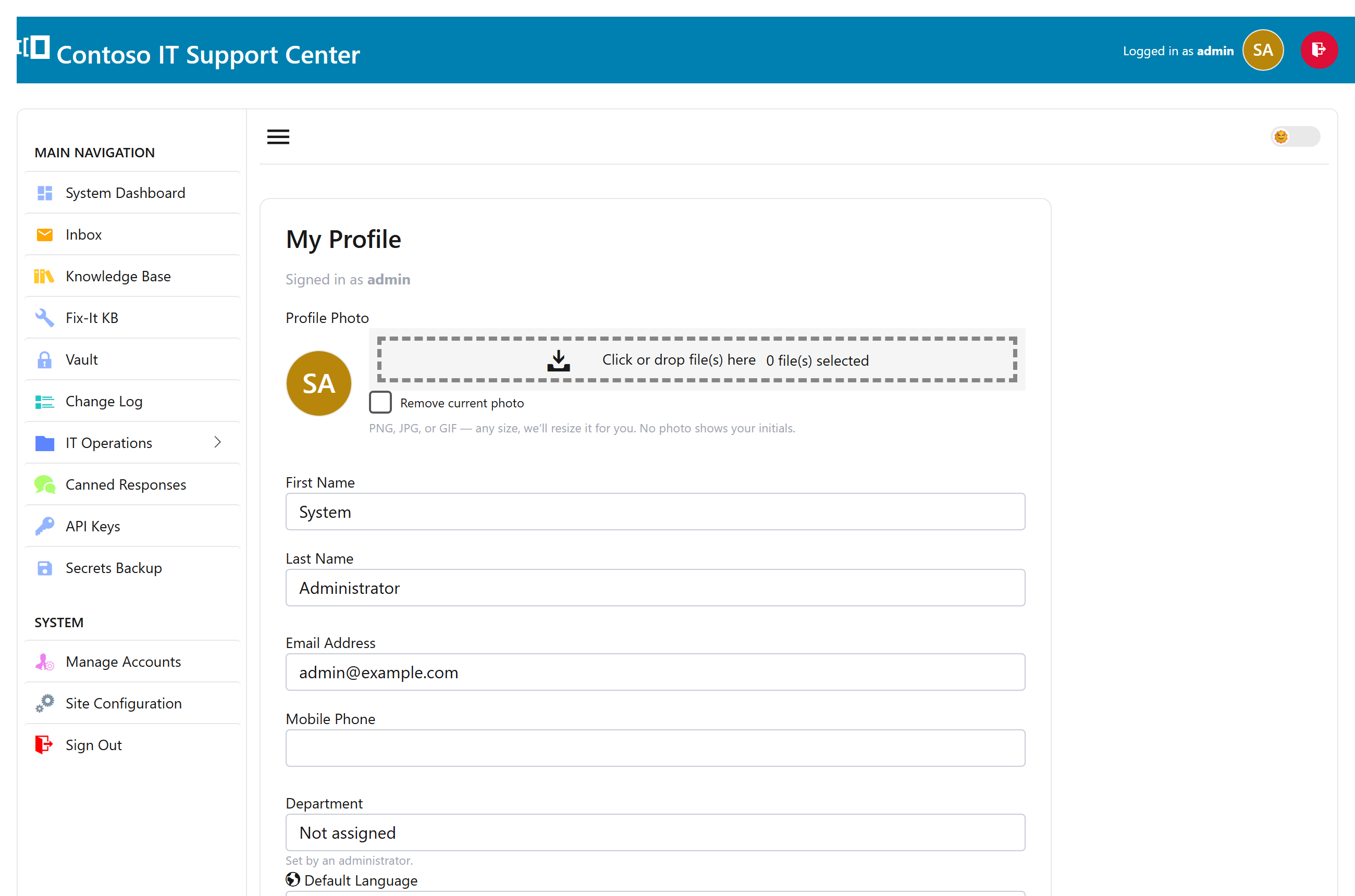Toggle the dark mode theme switch
This screenshot has height=896, width=1355.
point(1295,136)
